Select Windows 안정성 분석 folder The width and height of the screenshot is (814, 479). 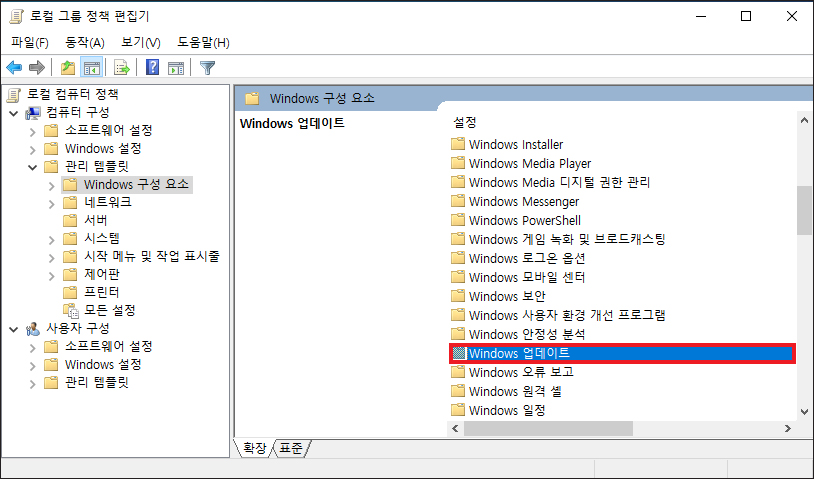click(527, 334)
